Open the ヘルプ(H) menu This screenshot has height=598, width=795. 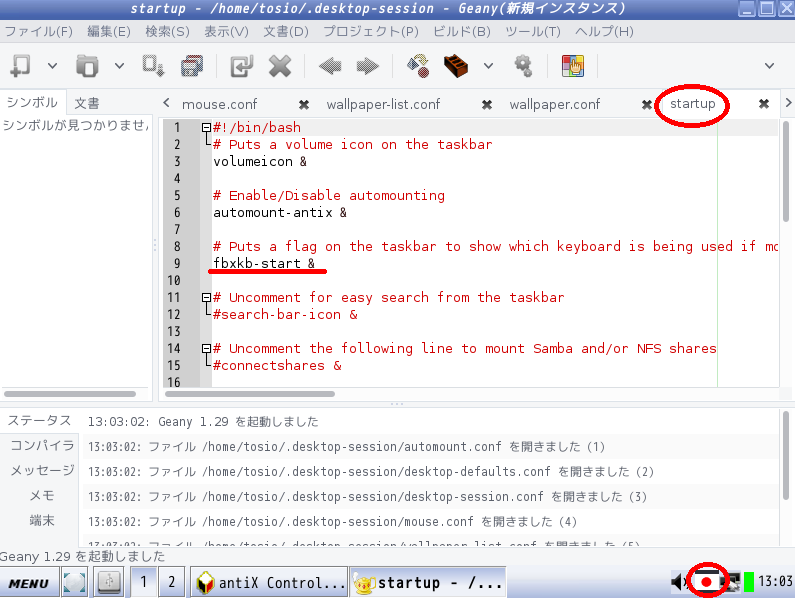tap(604, 31)
